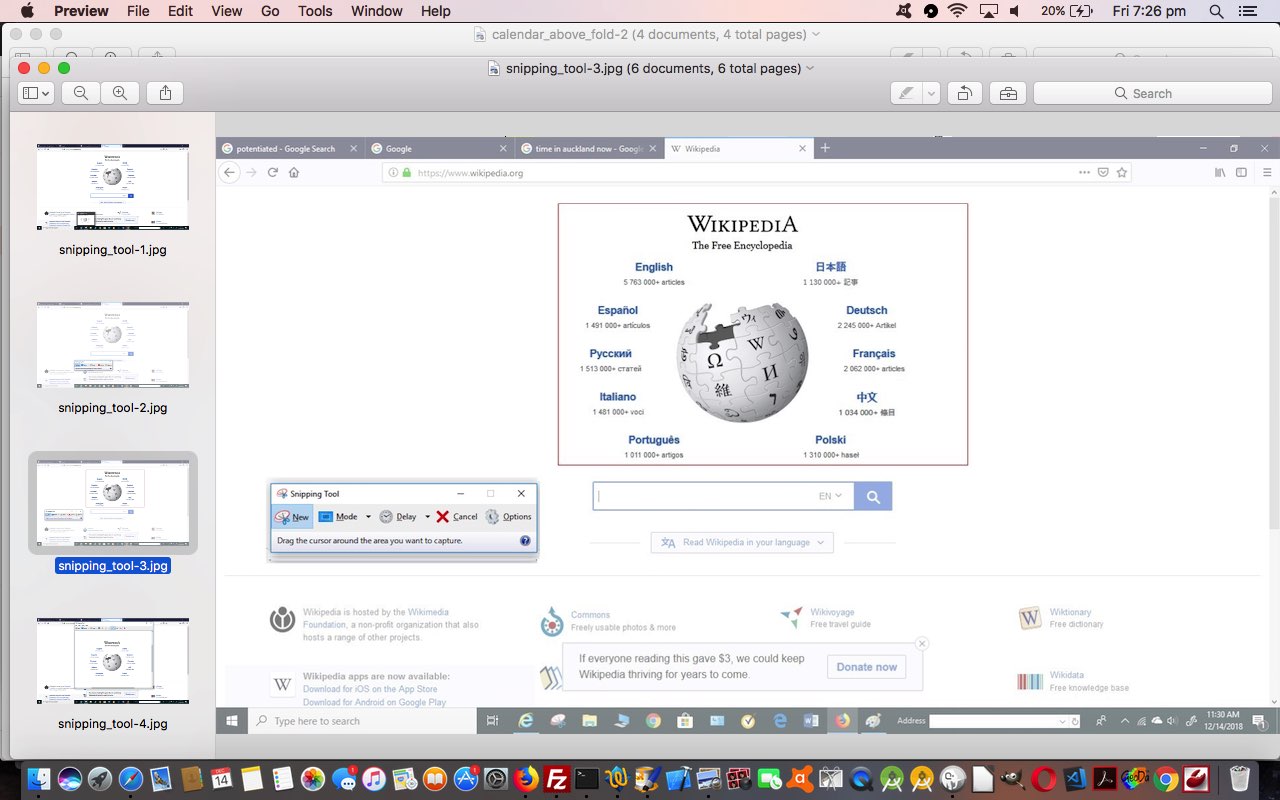Viewport: 1280px width, 800px height.
Task: Open the sidebar view options menu button
Action: click(35, 93)
